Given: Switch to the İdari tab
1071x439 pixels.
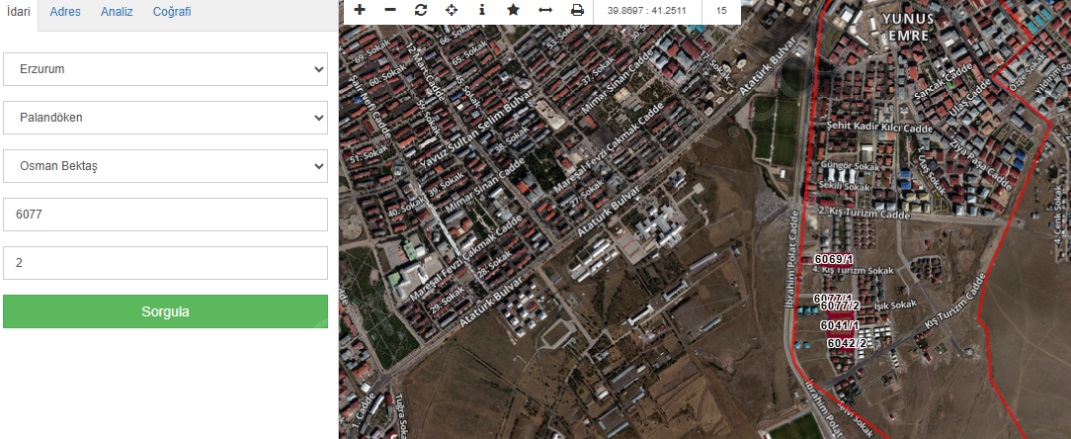Looking at the screenshot, I should click(x=19, y=13).
